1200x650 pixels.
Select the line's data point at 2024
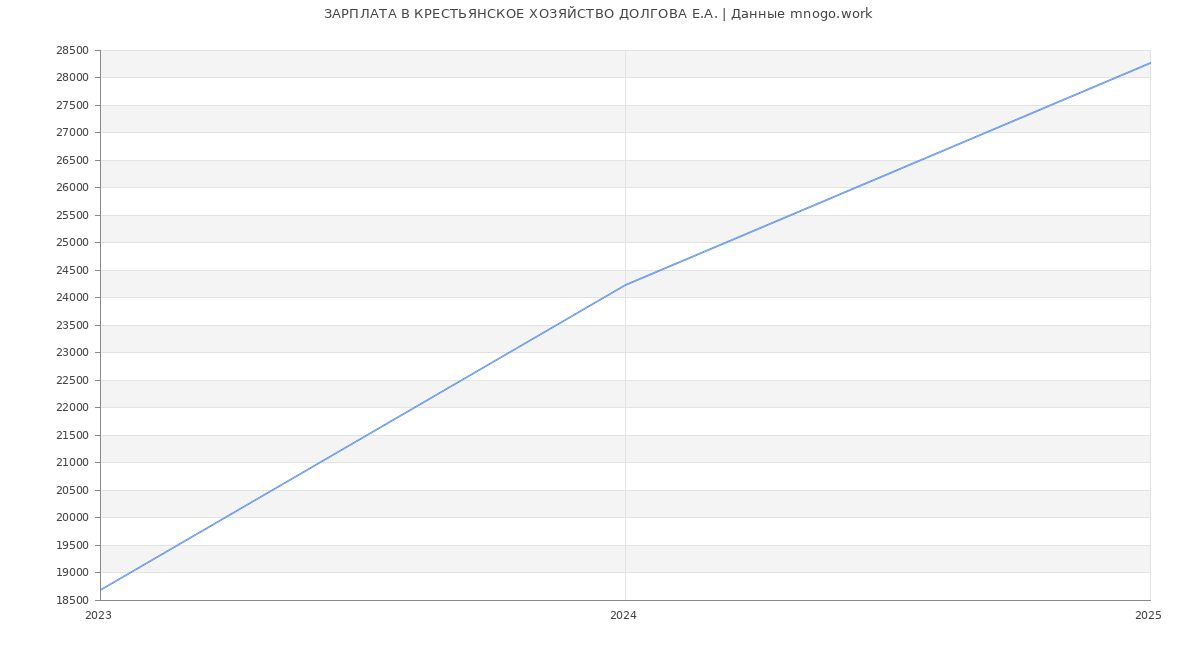point(625,285)
